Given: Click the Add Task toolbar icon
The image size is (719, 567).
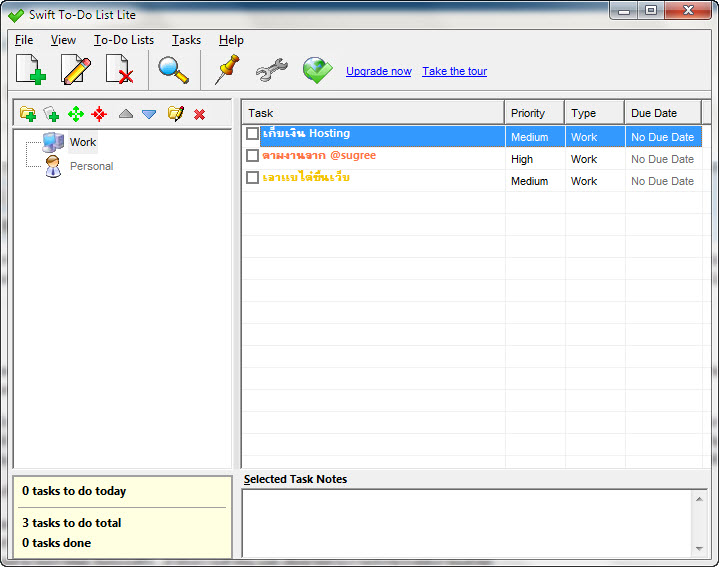Looking at the screenshot, I should 31,70.
